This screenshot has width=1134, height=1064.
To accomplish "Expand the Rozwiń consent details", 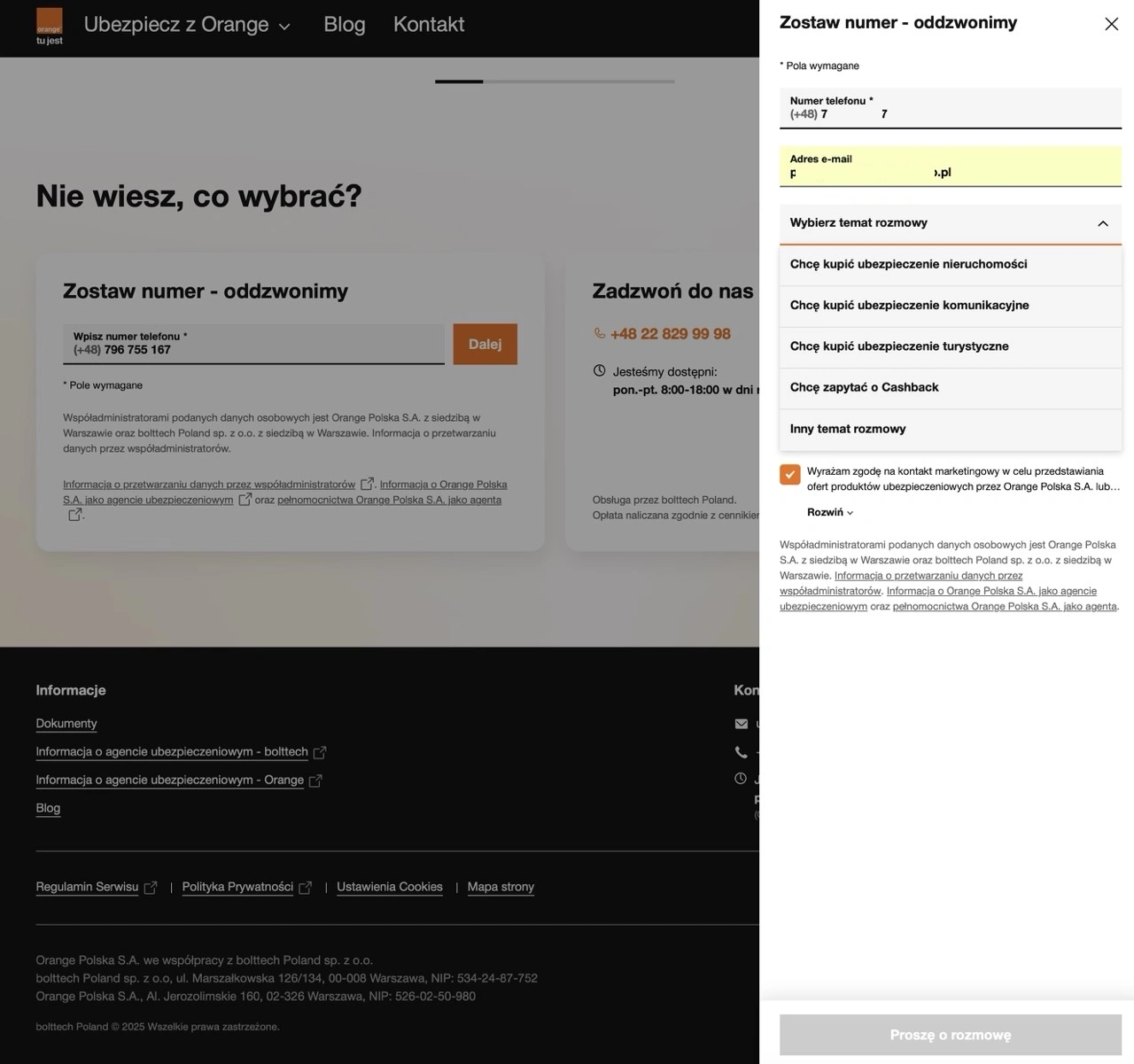I will (x=828, y=512).
